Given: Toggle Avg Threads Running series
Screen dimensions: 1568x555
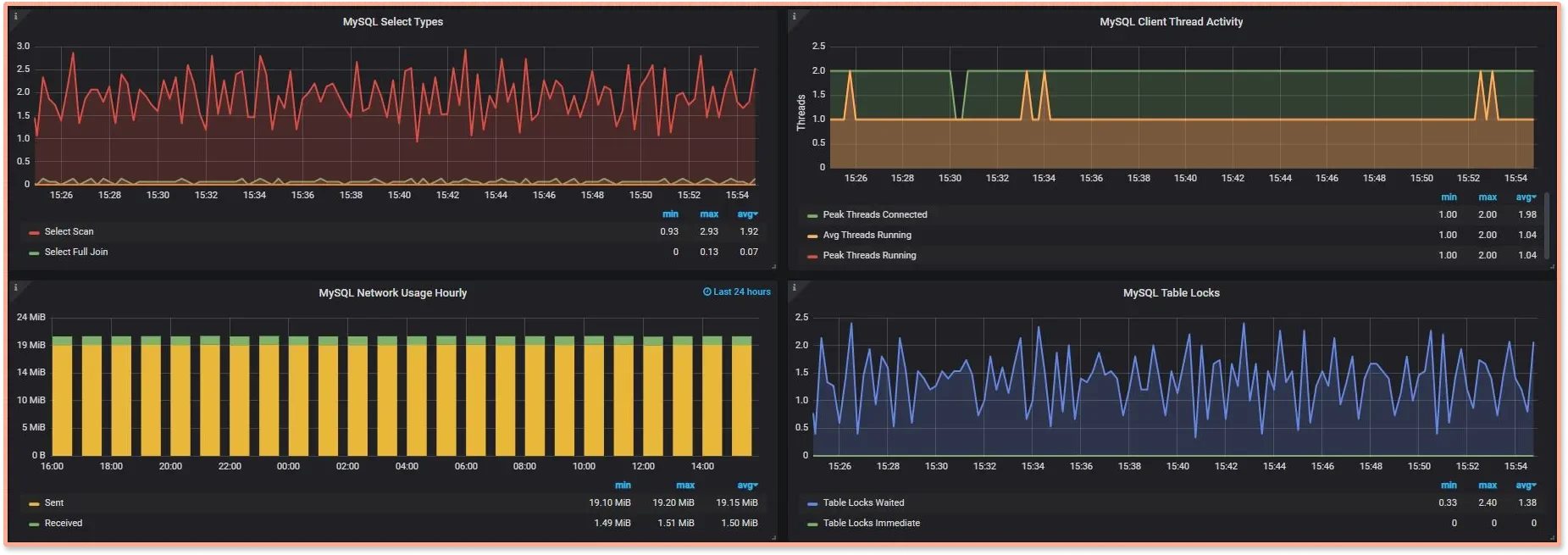Looking at the screenshot, I should (867, 235).
